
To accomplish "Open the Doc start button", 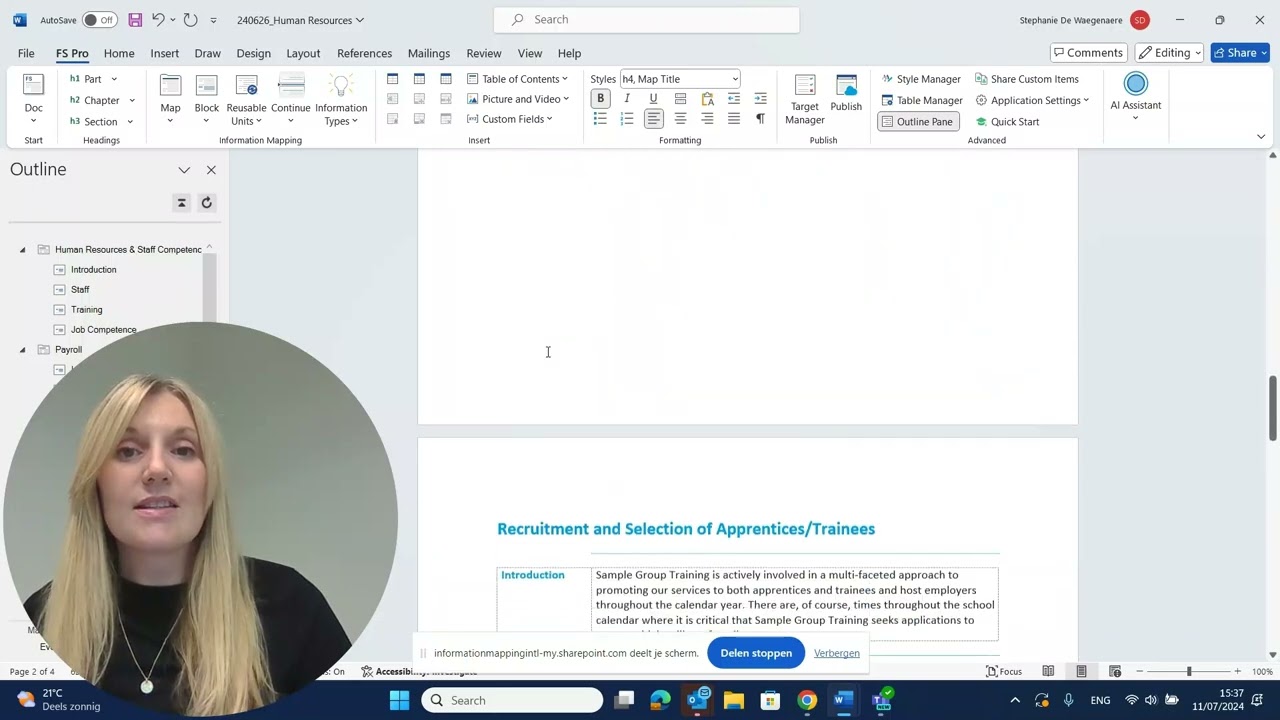I will (x=33, y=98).
